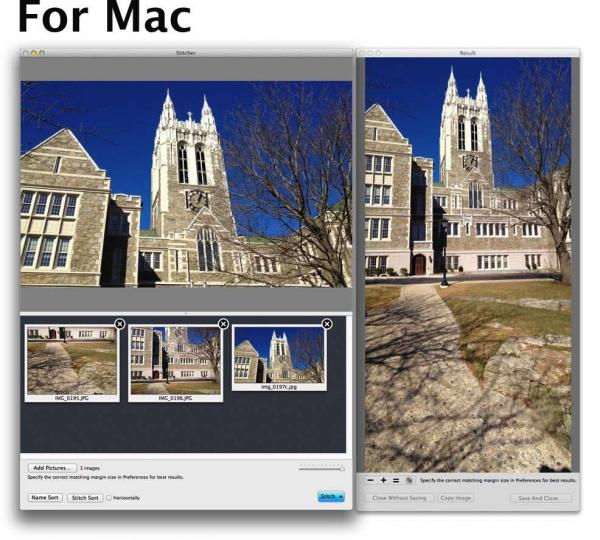The image size is (600, 540).
Task: Click the matching margin hint text in Stitcher
Action: 105,477
